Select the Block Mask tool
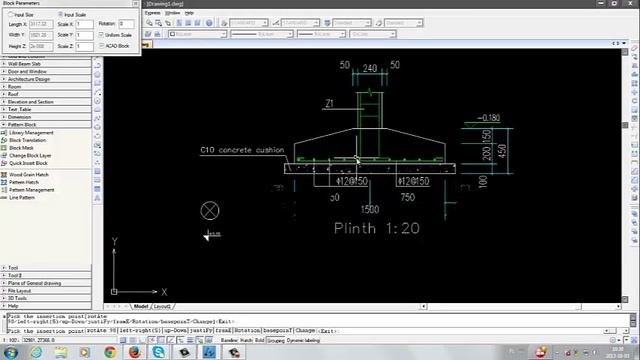 point(21,148)
